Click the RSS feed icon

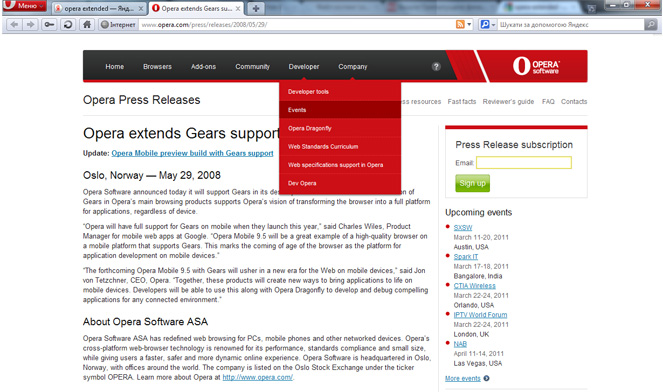460,25
